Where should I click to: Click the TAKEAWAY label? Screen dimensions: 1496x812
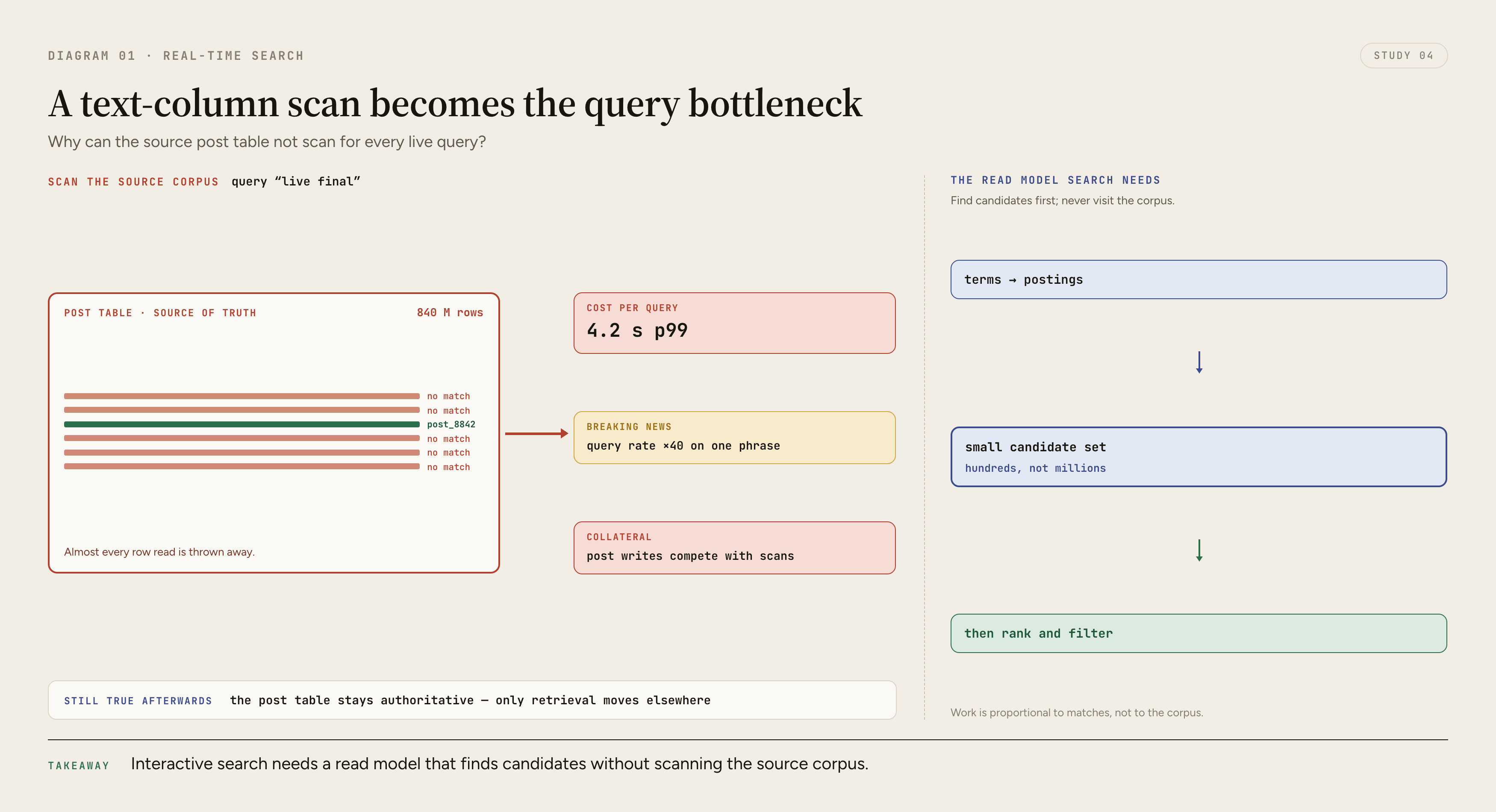[x=78, y=766]
